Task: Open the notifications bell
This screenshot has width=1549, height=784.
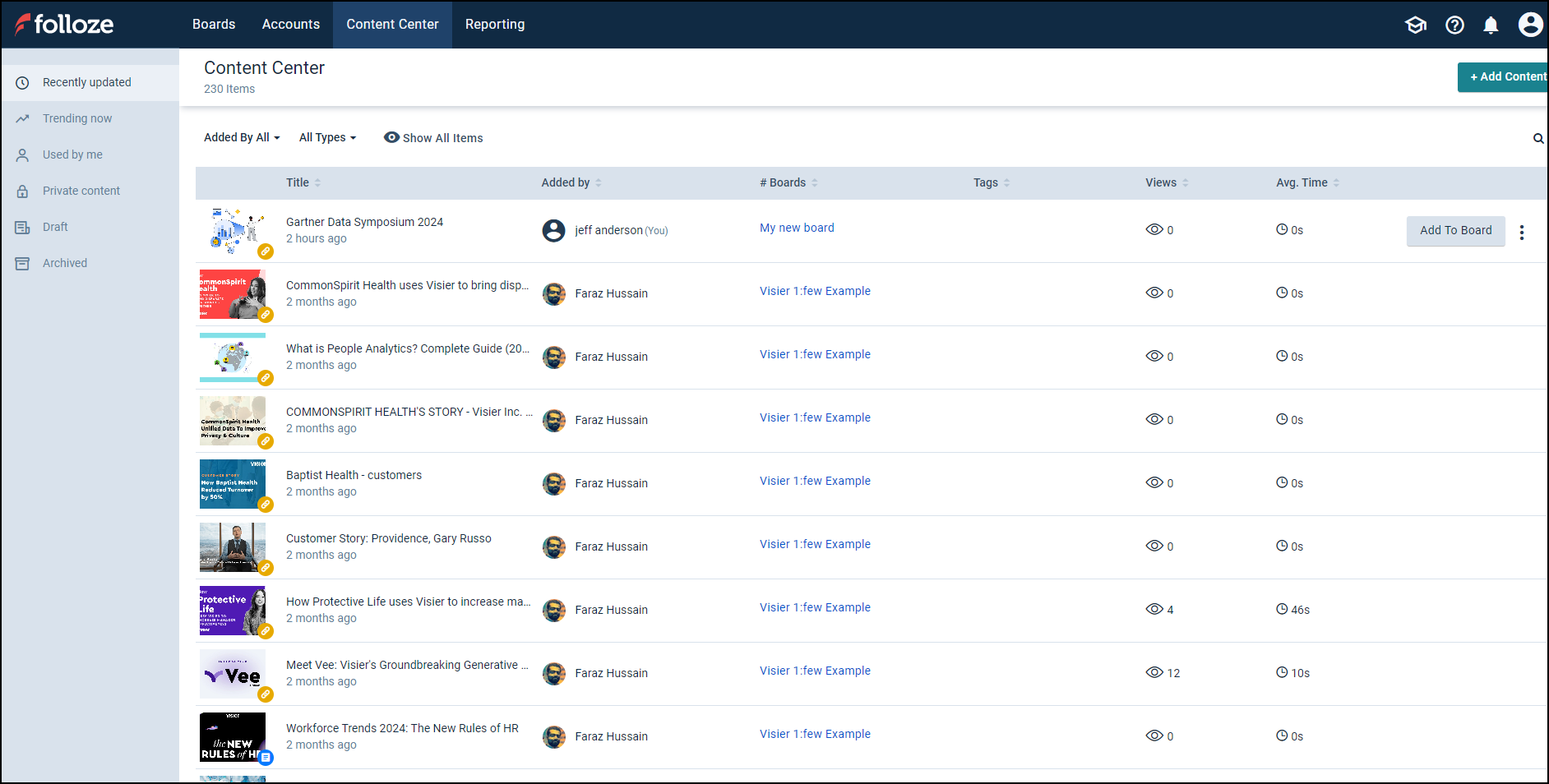Action: pyautogui.click(x=1491, y=25)
